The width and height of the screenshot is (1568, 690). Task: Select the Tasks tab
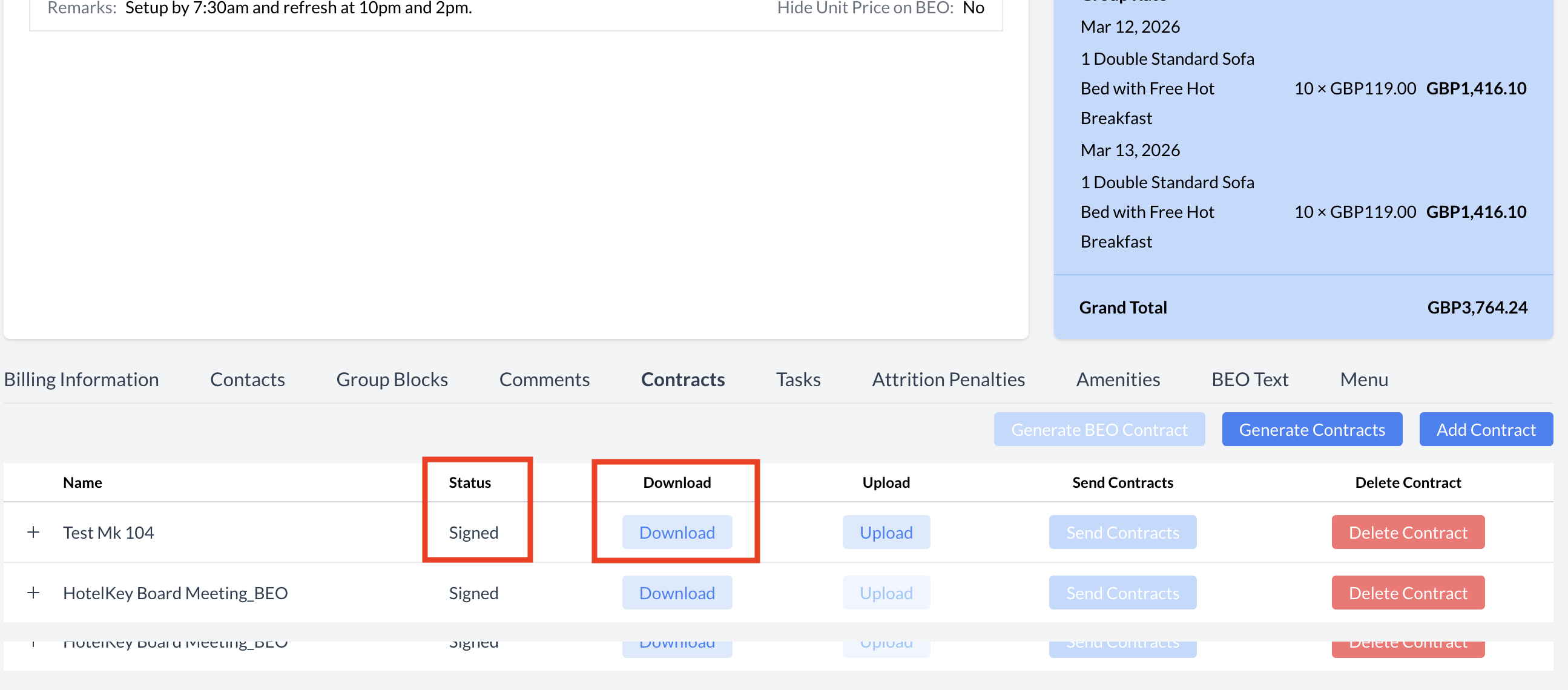pyautogui.click(x=798, y=379)
